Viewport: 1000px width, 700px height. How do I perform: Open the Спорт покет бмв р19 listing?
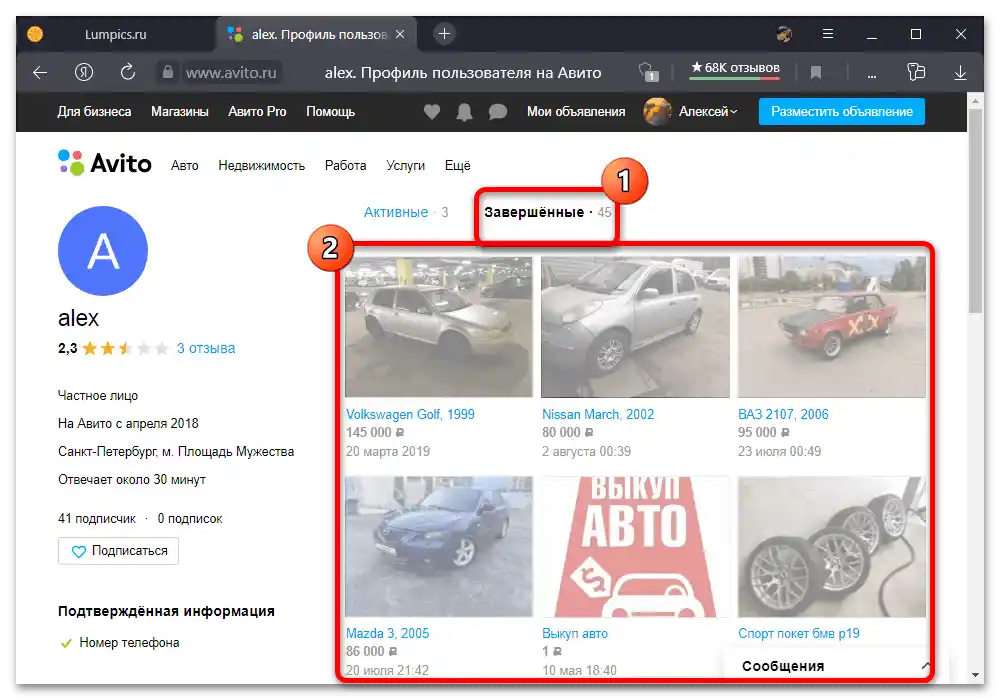point(798,634)
